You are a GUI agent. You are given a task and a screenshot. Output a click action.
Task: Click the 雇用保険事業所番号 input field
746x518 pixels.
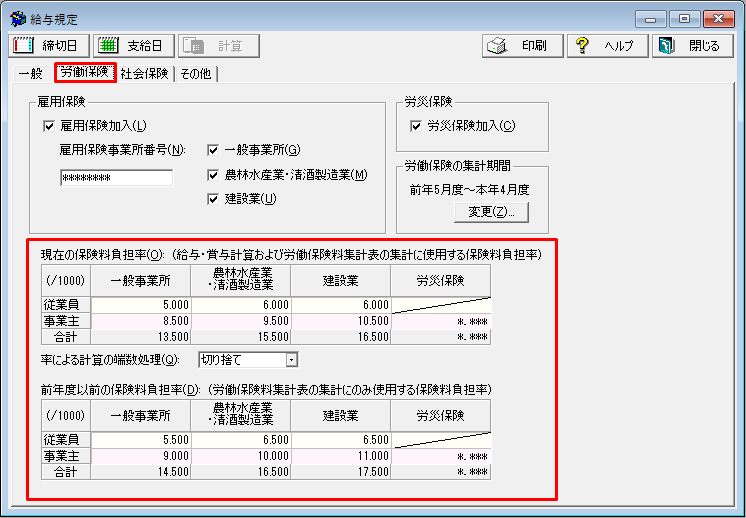click(x=116, y=178)
